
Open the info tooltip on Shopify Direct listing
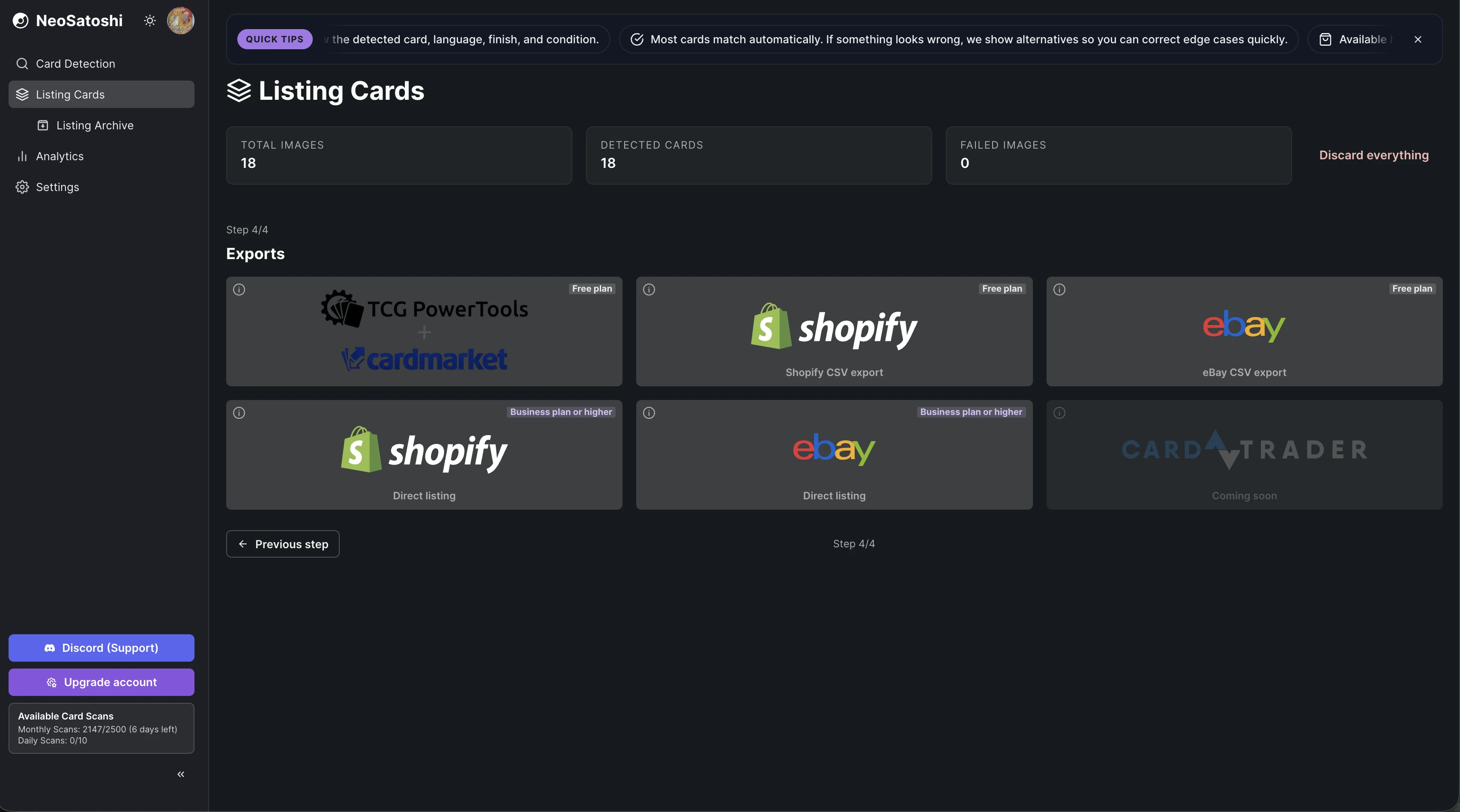coord(239,413)
